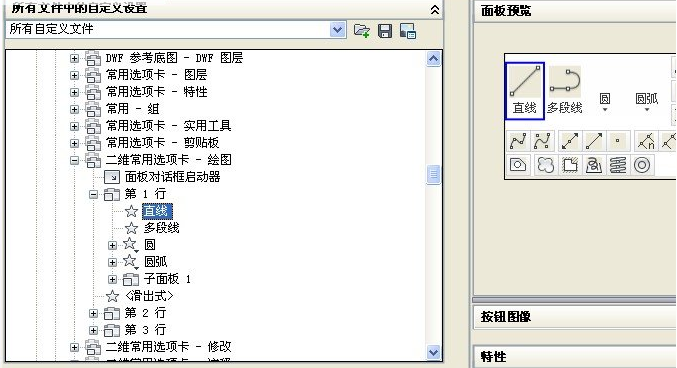Expand the 常用选项卡 - 图层 node
Screen dimensions: 677x368
click(74, 75)
